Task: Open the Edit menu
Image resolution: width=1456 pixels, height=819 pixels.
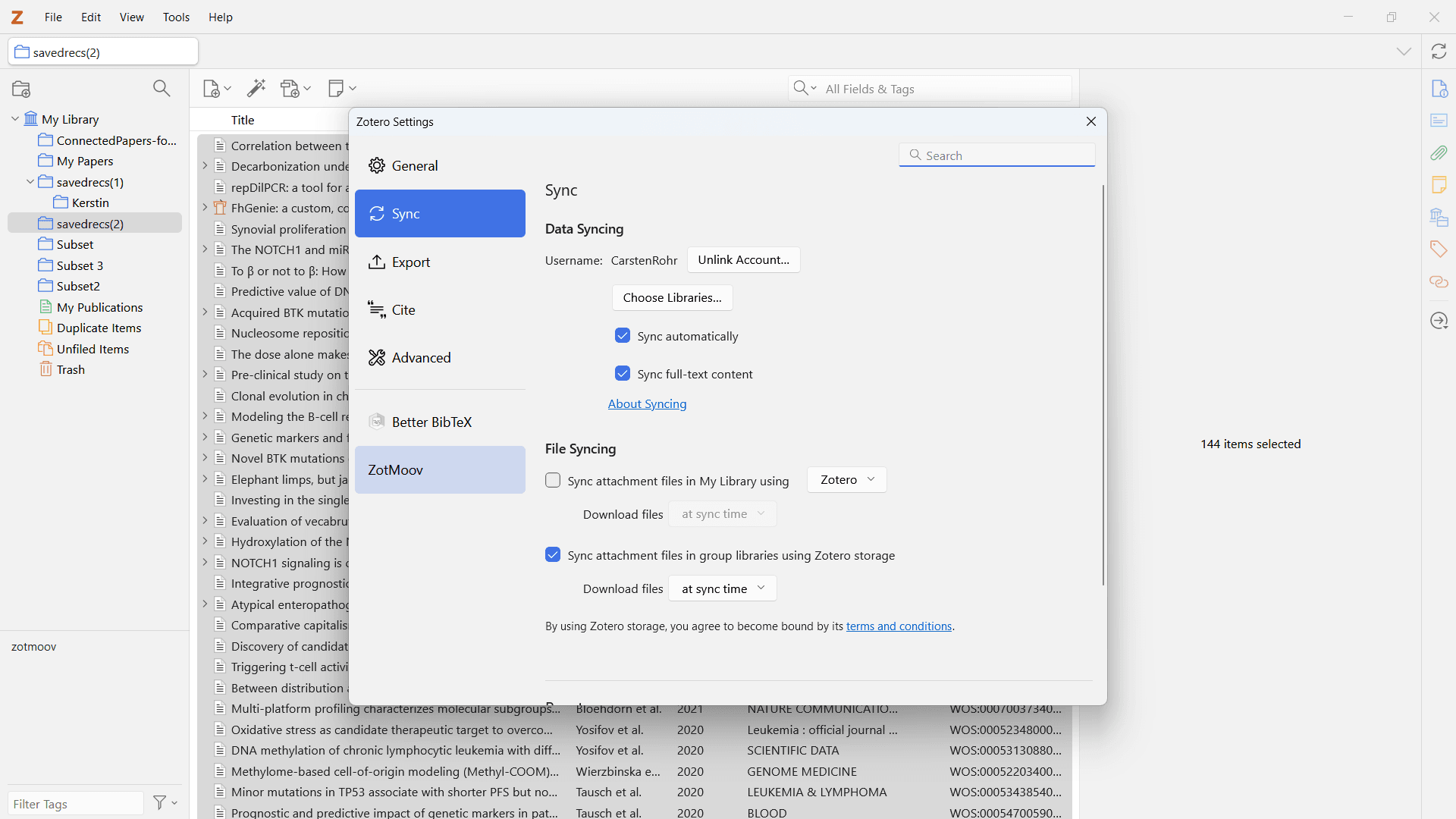Action: coord(91,17)
